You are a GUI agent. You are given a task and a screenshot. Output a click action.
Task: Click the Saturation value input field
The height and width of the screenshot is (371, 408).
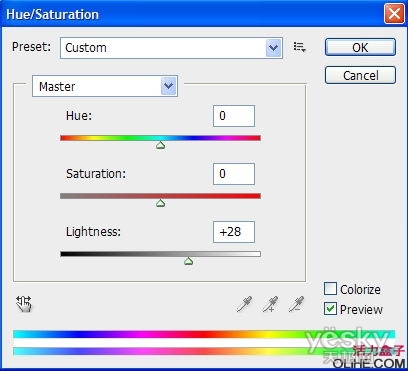click(x=234, y=174)
